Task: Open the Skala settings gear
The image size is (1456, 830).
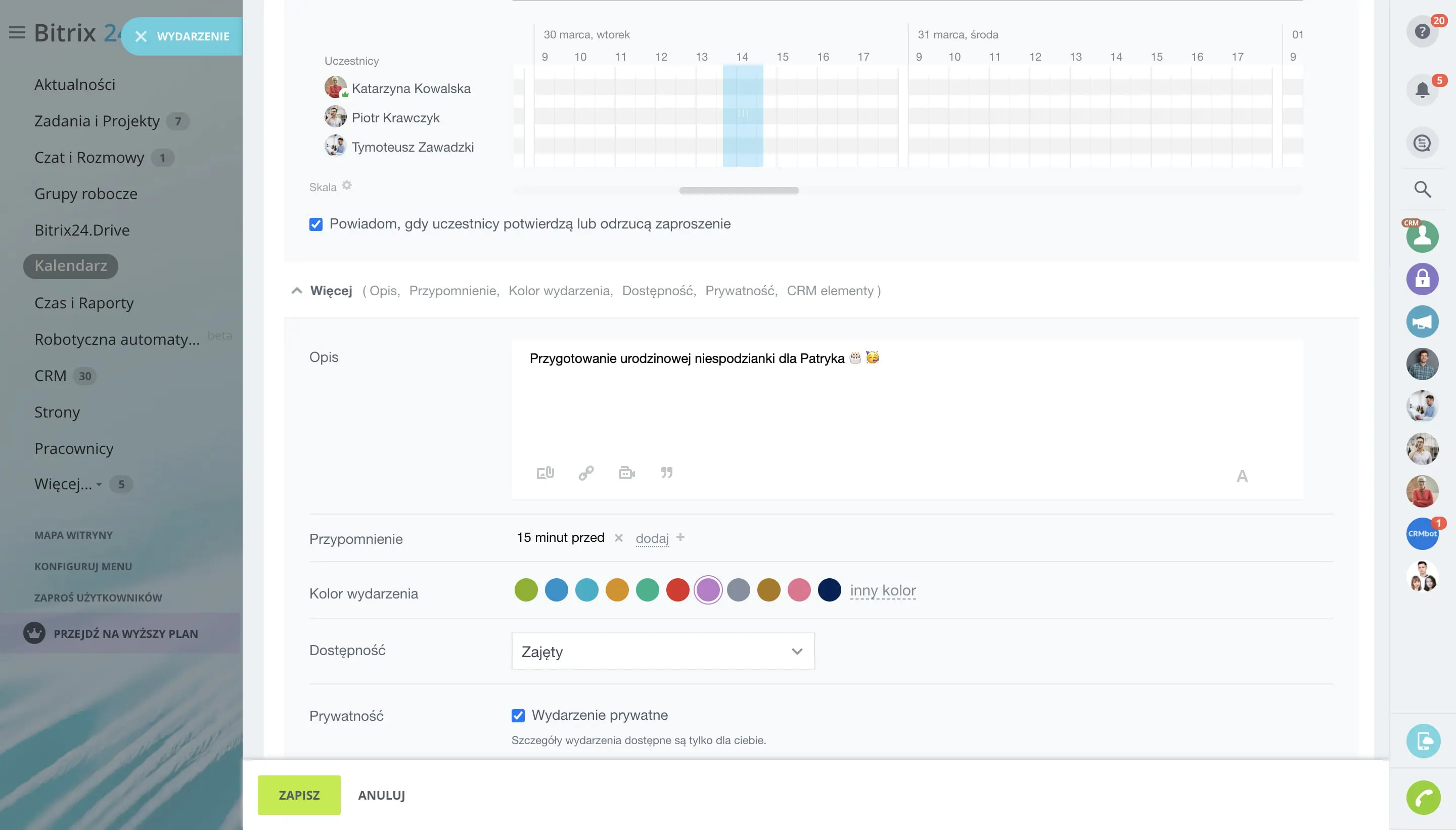Action: pyautogui.click(x=347, y=186)
